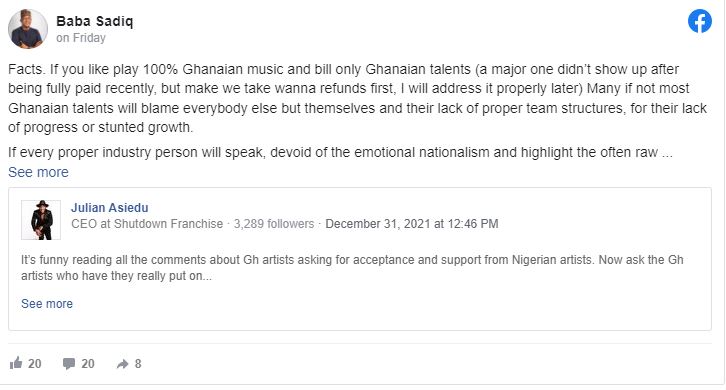Expand Baba Sadiq's post with See more
The width and height of the screenshot is (726, 390).
pos(38,172)
